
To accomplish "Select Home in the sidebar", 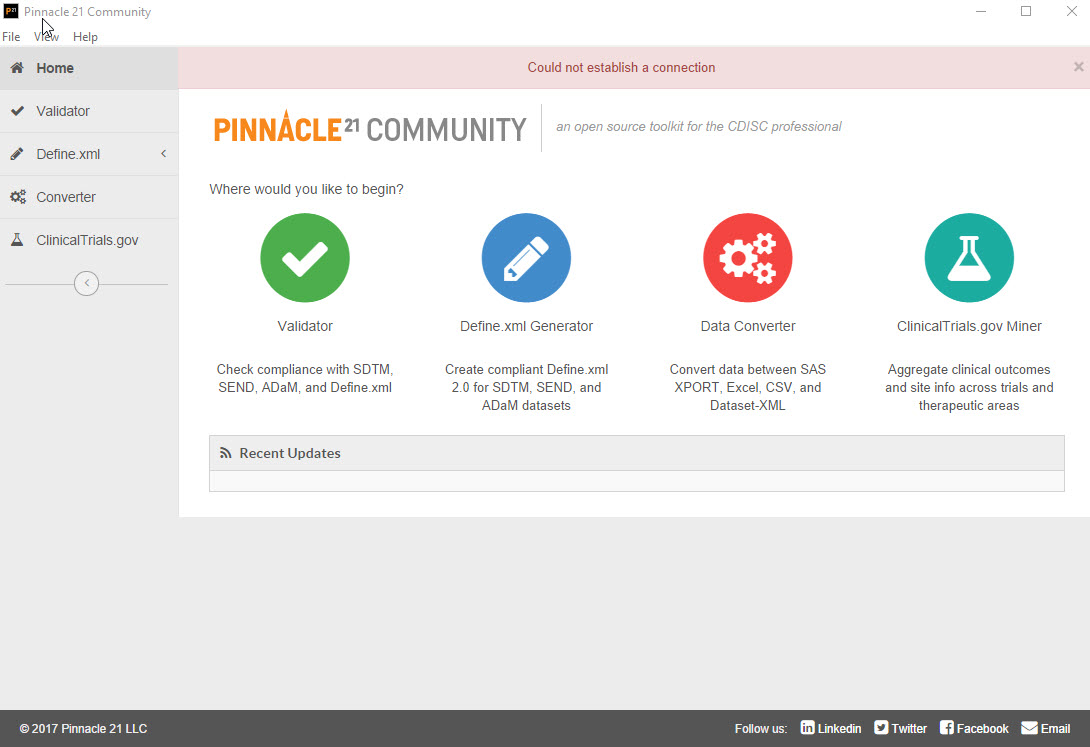I will (89, 68).
